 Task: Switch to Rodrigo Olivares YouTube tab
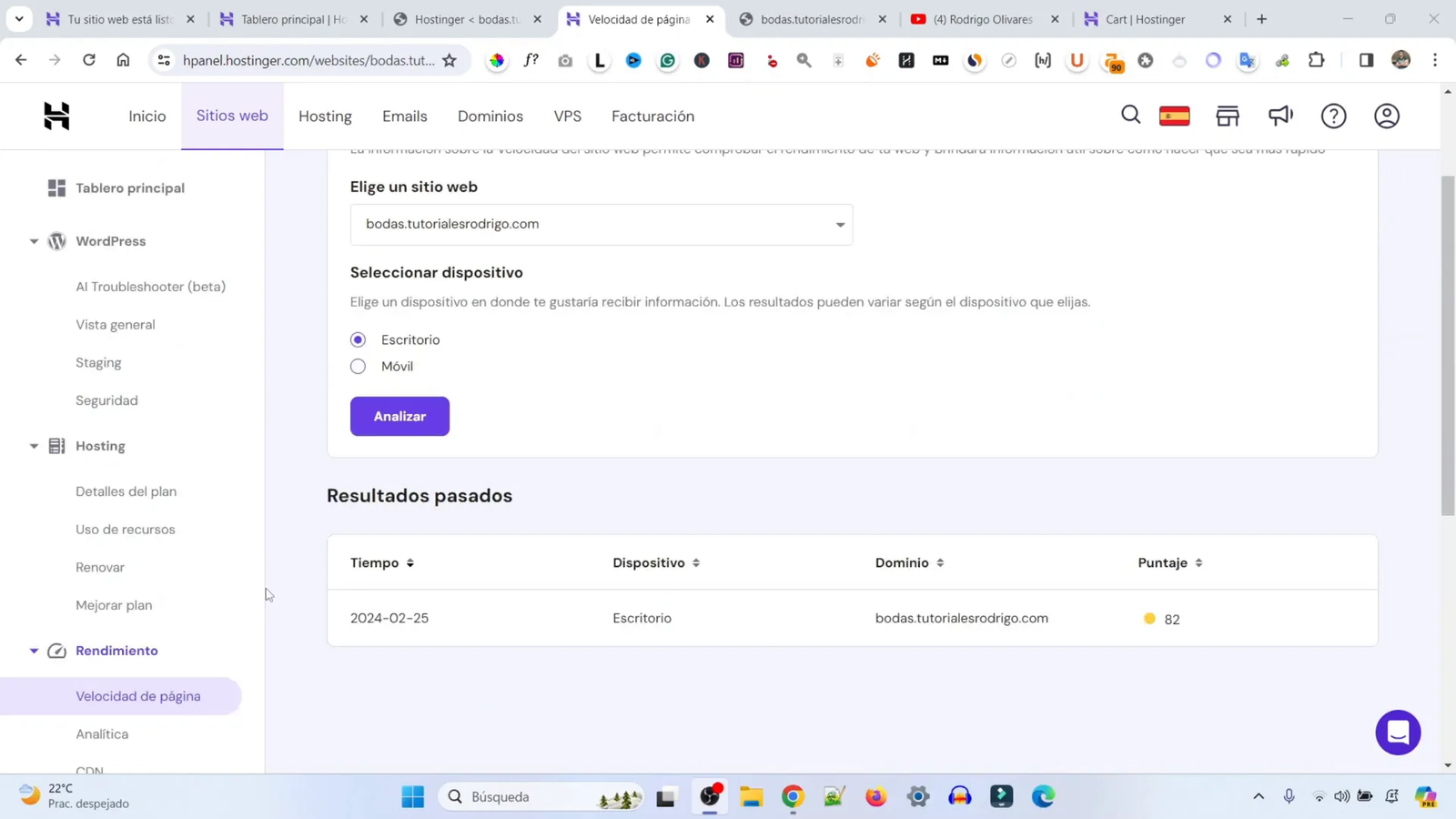pos(983,19)
